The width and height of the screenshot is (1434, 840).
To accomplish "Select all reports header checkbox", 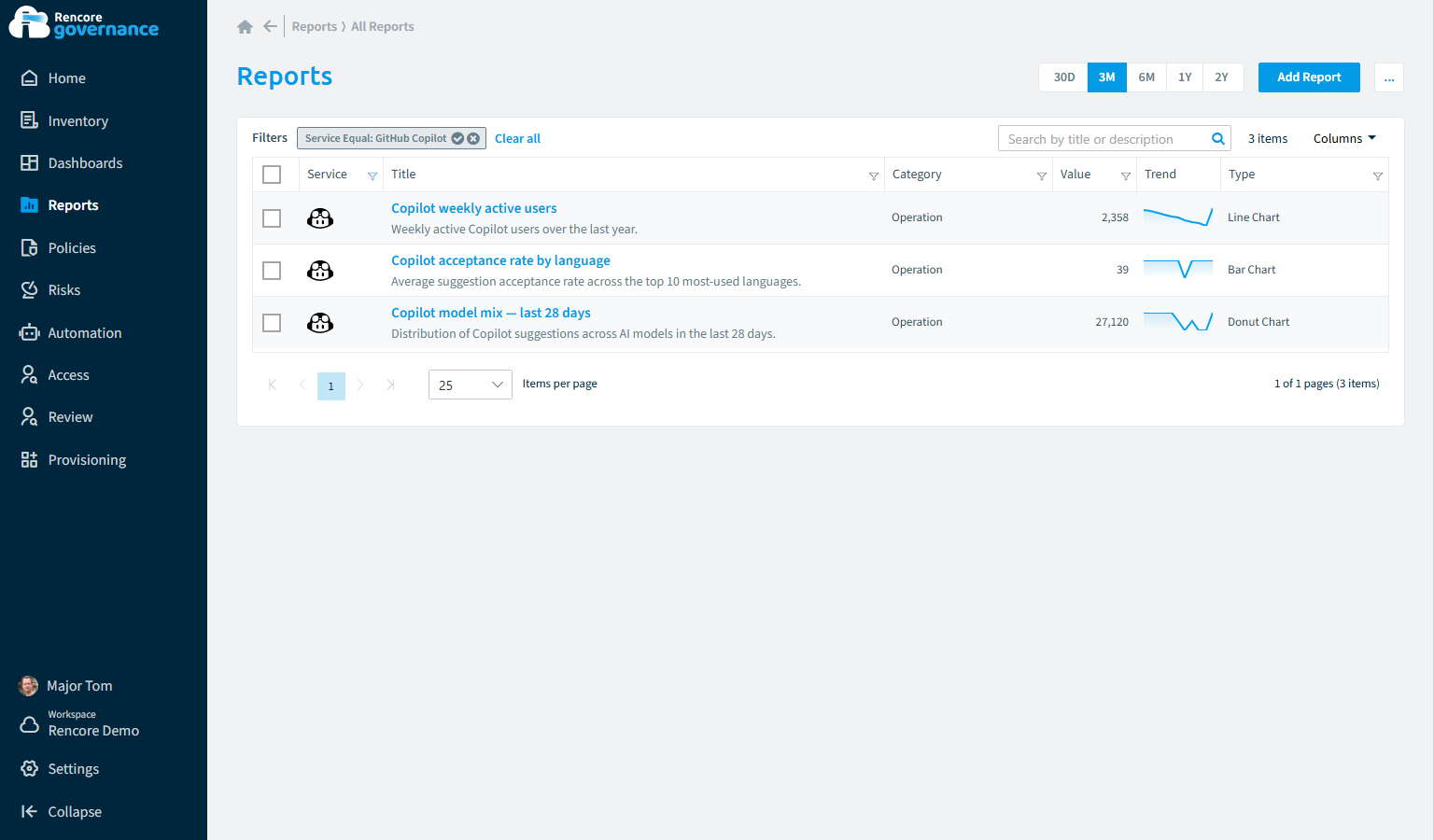I will point(272,175).
